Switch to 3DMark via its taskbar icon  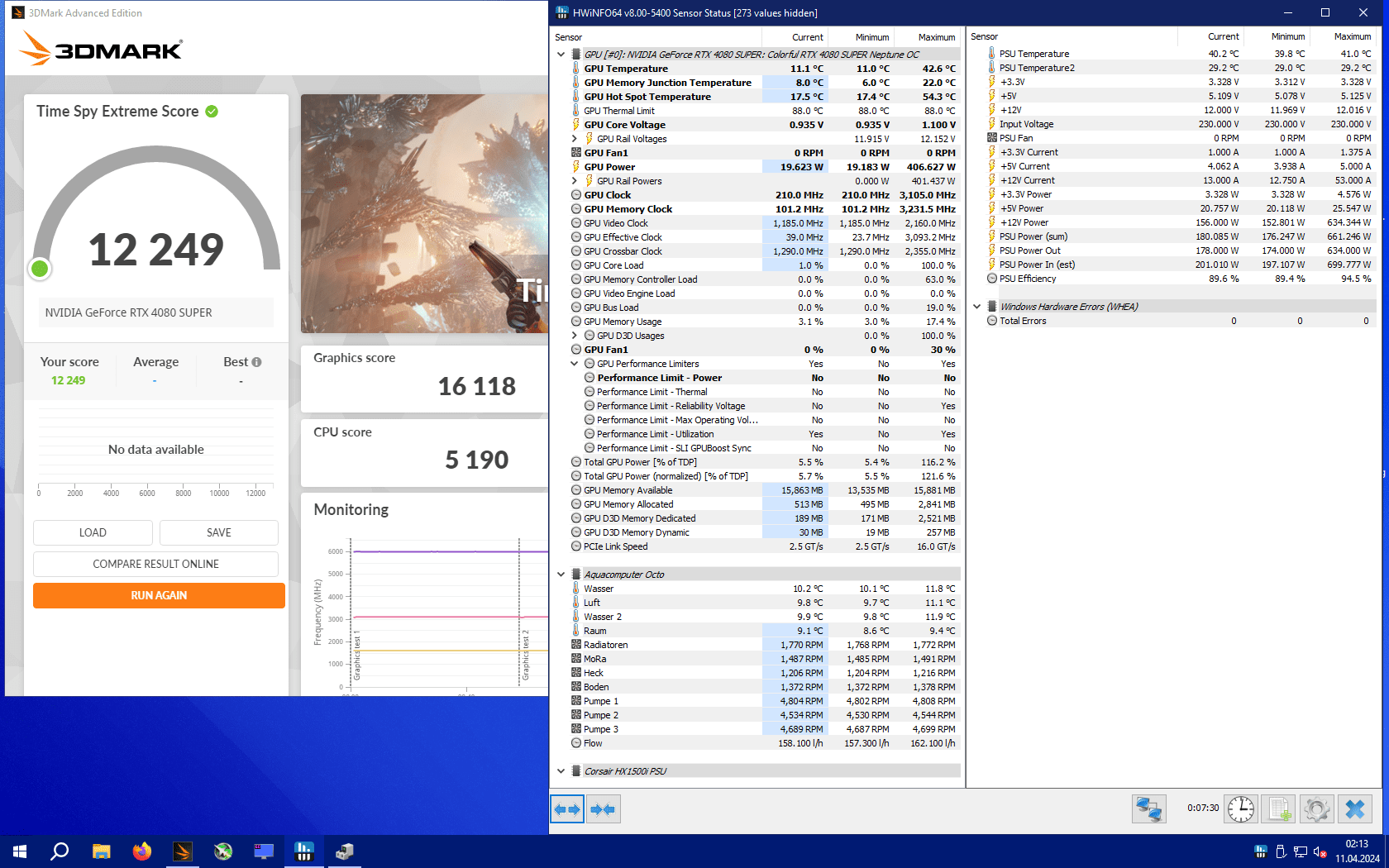pyautogui.click(x=183, y=851)
